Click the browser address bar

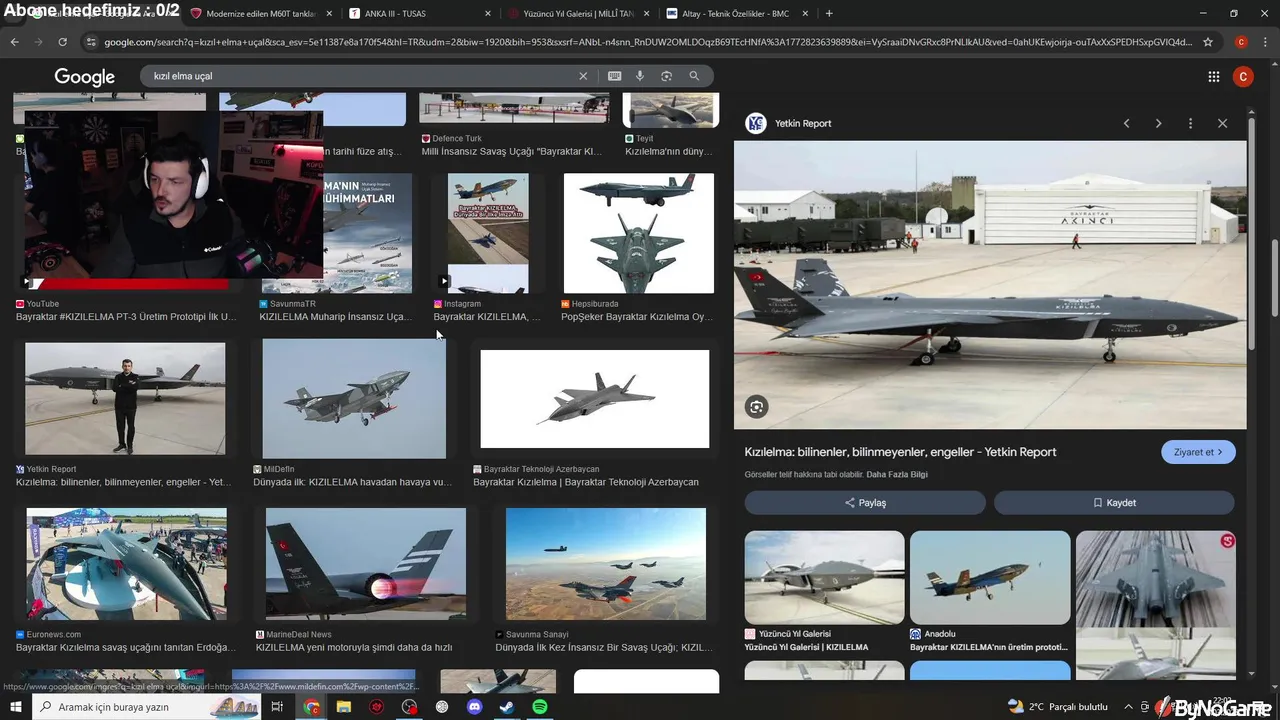point(648,42)
